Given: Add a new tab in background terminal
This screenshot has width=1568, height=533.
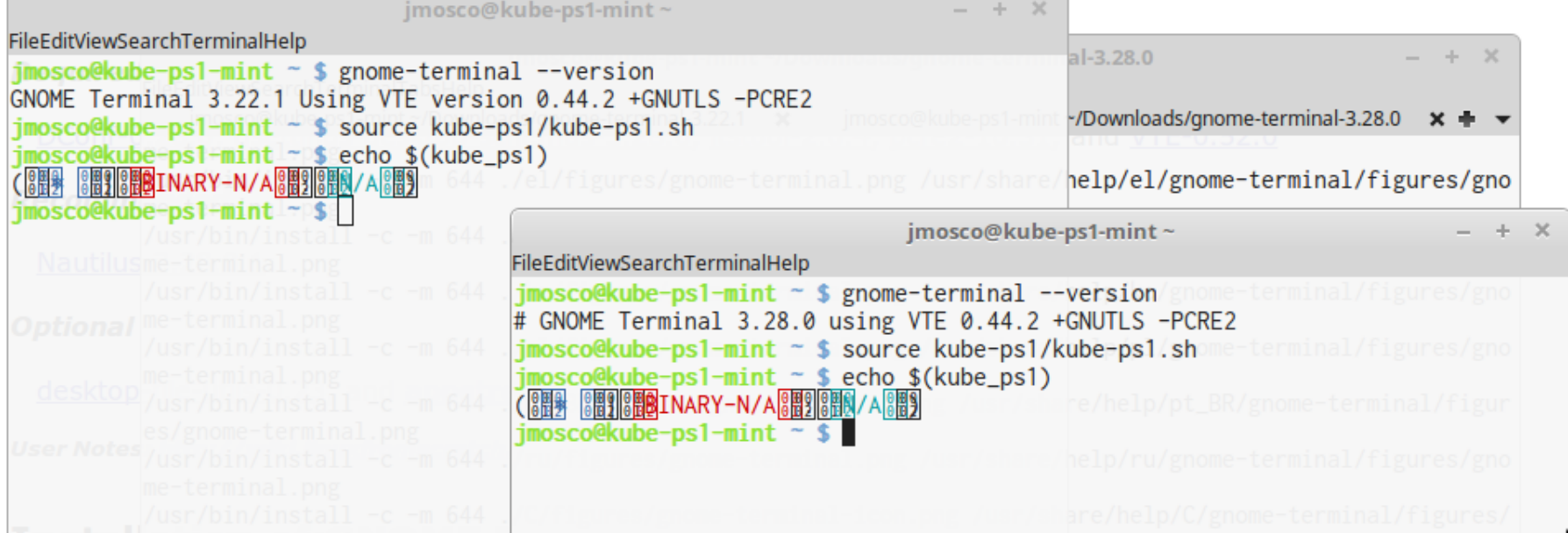Looking at the screenshot, I should [x=1466, y=119].
